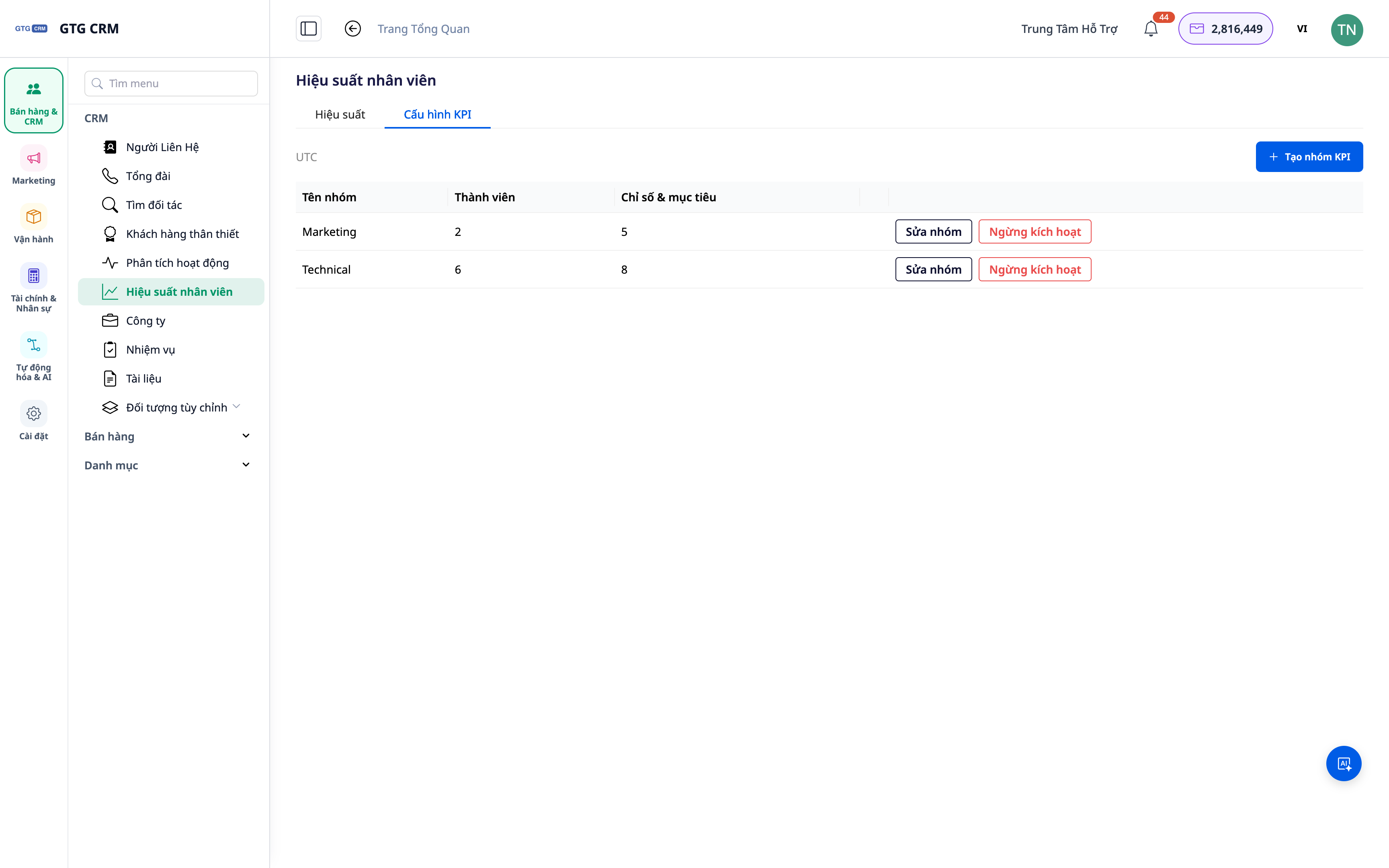Go to Trang Tổng Quan breadcrumb

point(424,29)
